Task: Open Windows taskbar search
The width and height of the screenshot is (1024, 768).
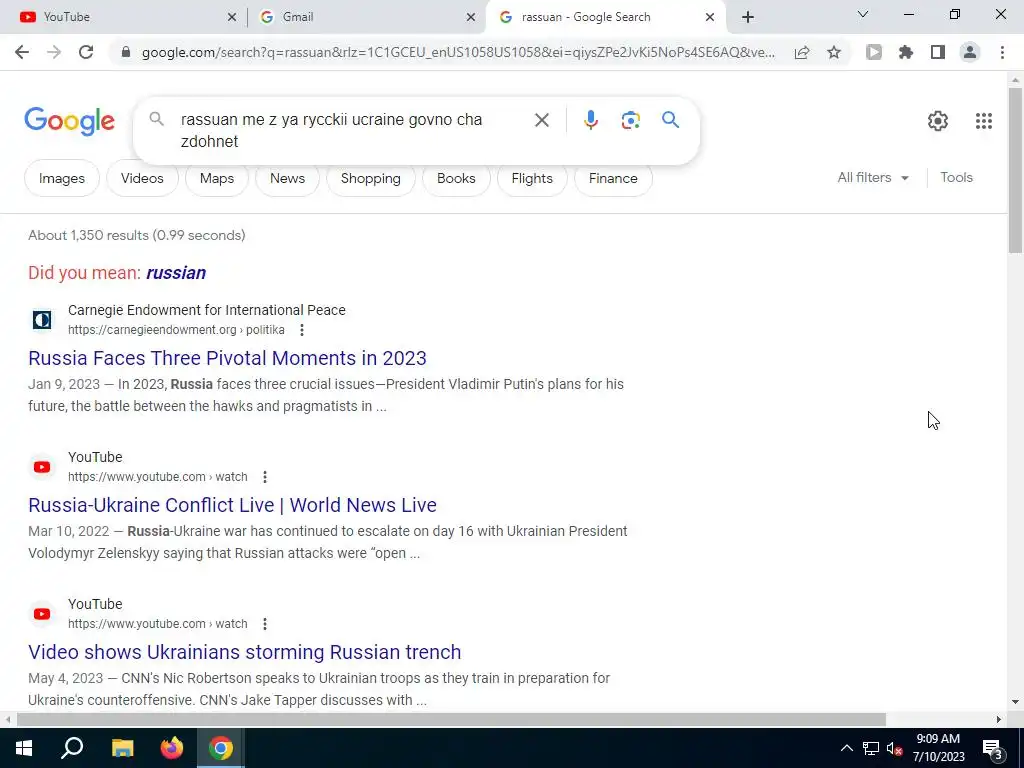Action: coord(72,748)
